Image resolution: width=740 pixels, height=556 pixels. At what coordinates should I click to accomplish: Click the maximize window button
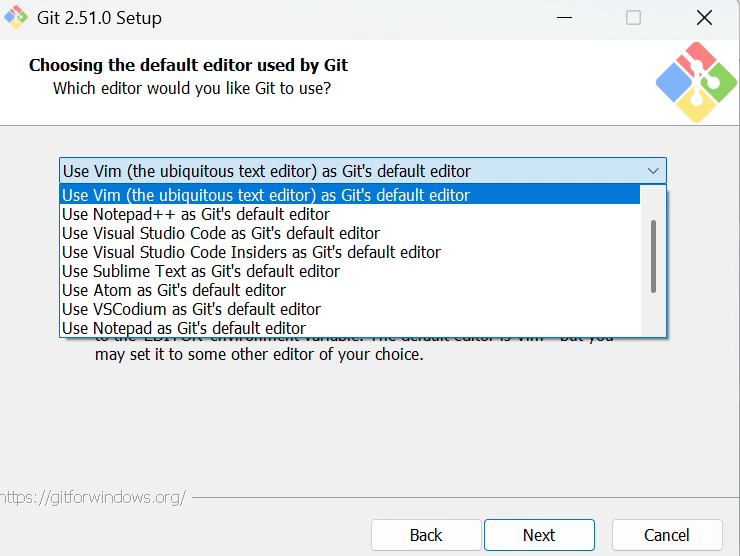click(633, 18)
